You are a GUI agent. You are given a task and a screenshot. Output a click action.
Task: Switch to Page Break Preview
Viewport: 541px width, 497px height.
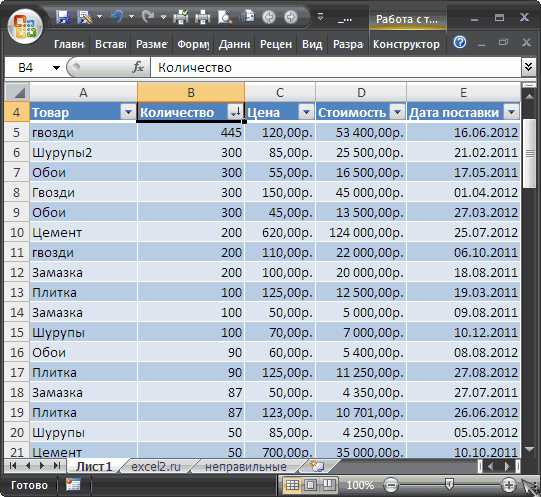328,485
